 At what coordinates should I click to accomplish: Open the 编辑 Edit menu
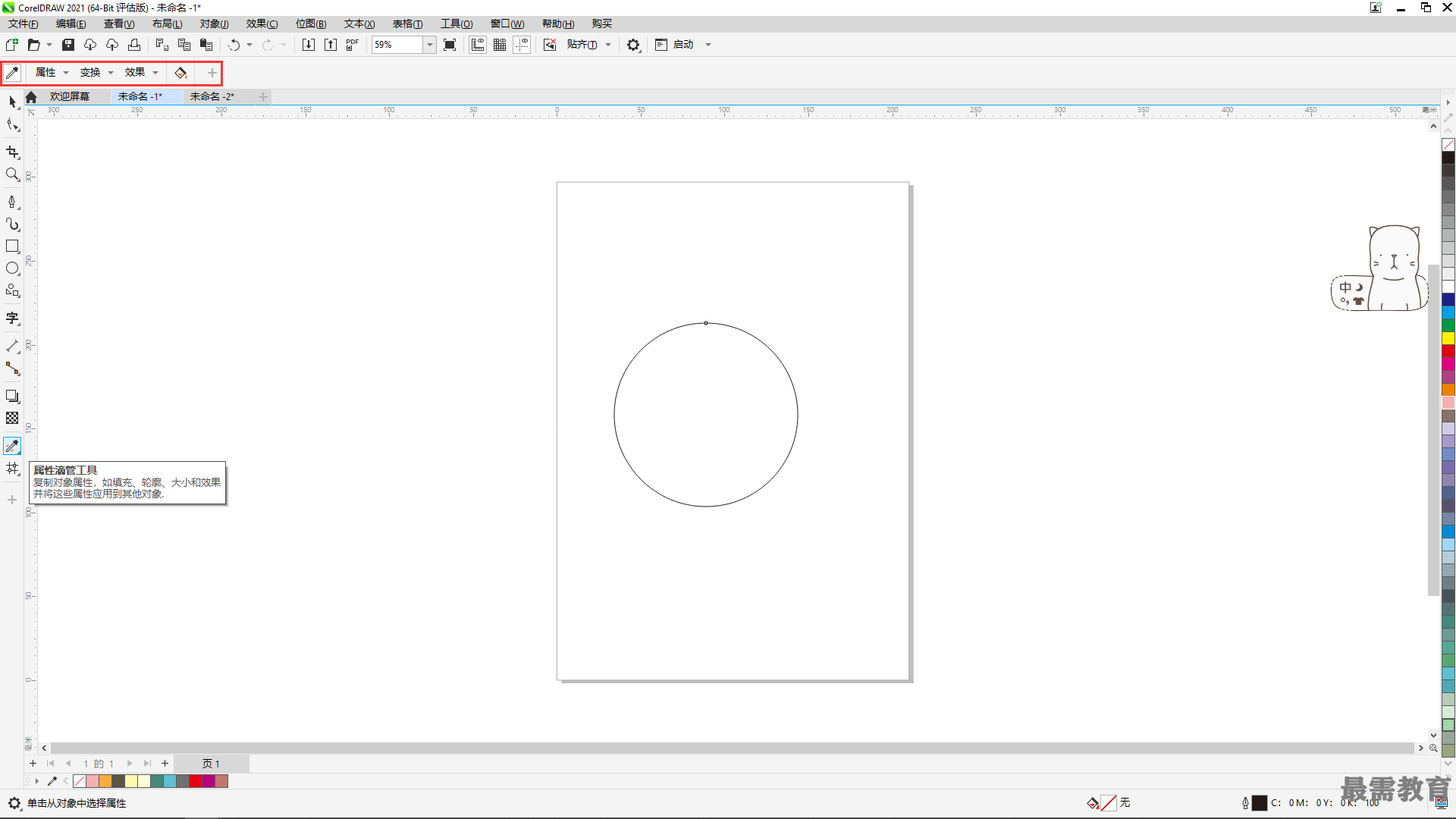71,24
